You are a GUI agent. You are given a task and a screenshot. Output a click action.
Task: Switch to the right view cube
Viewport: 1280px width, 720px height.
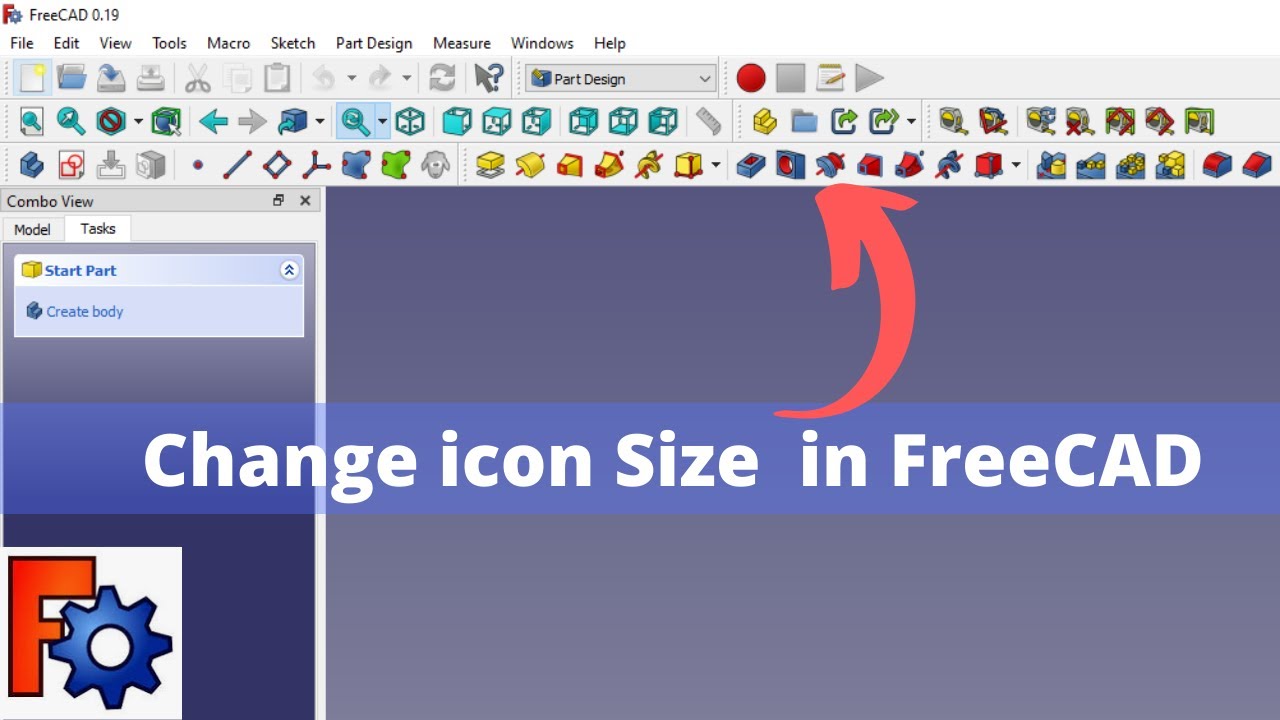[537, 122]
